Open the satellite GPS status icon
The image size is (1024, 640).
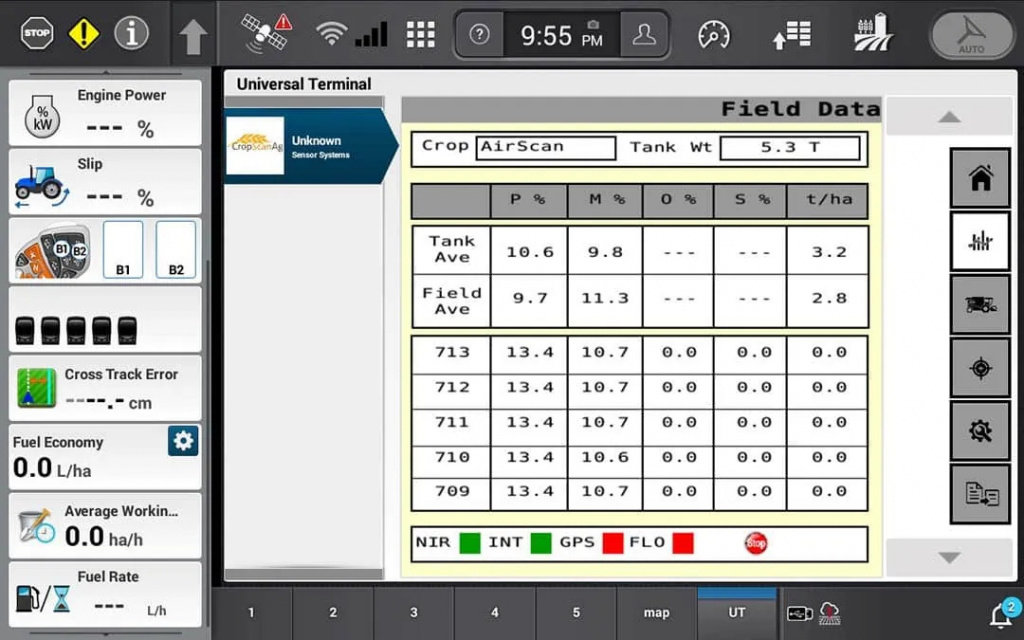[x=266, y=33]
